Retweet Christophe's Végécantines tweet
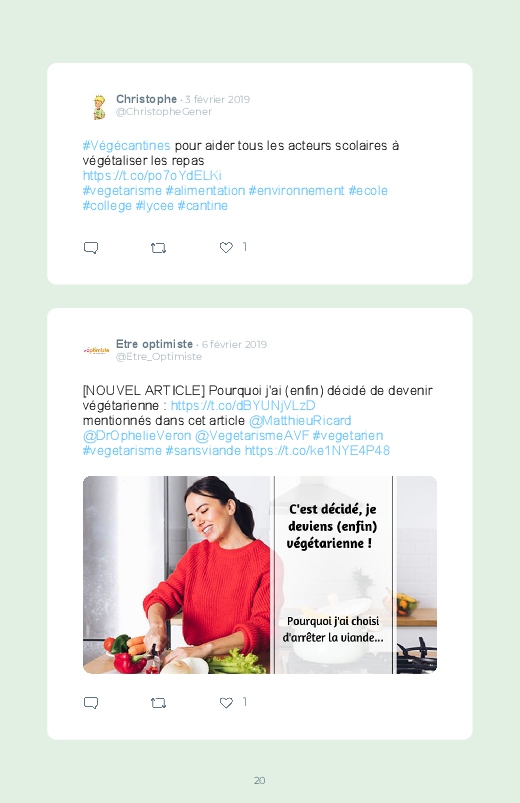520x803 pixels. pyautogui.click(x=158, y=248)
